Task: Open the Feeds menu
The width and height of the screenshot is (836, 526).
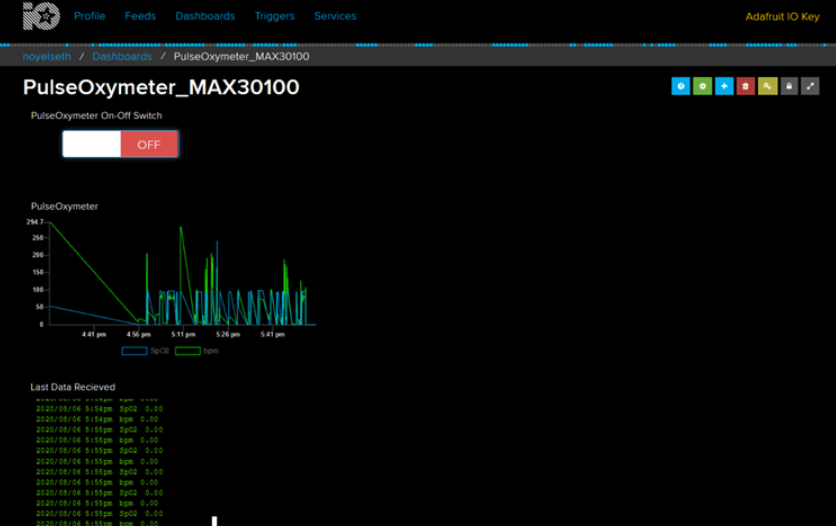Action: [x=140, y=16]
